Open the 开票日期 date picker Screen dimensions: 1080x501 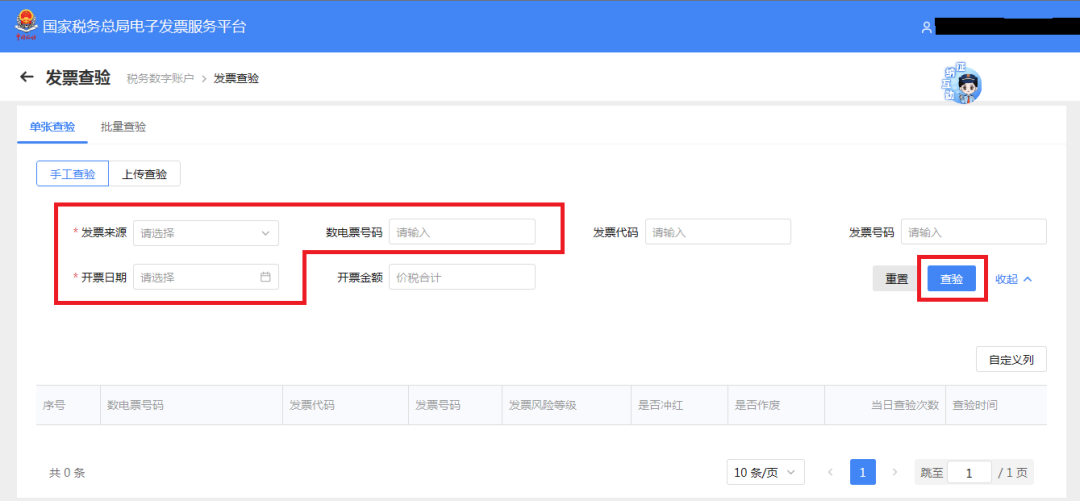click(x=206, y=277)
